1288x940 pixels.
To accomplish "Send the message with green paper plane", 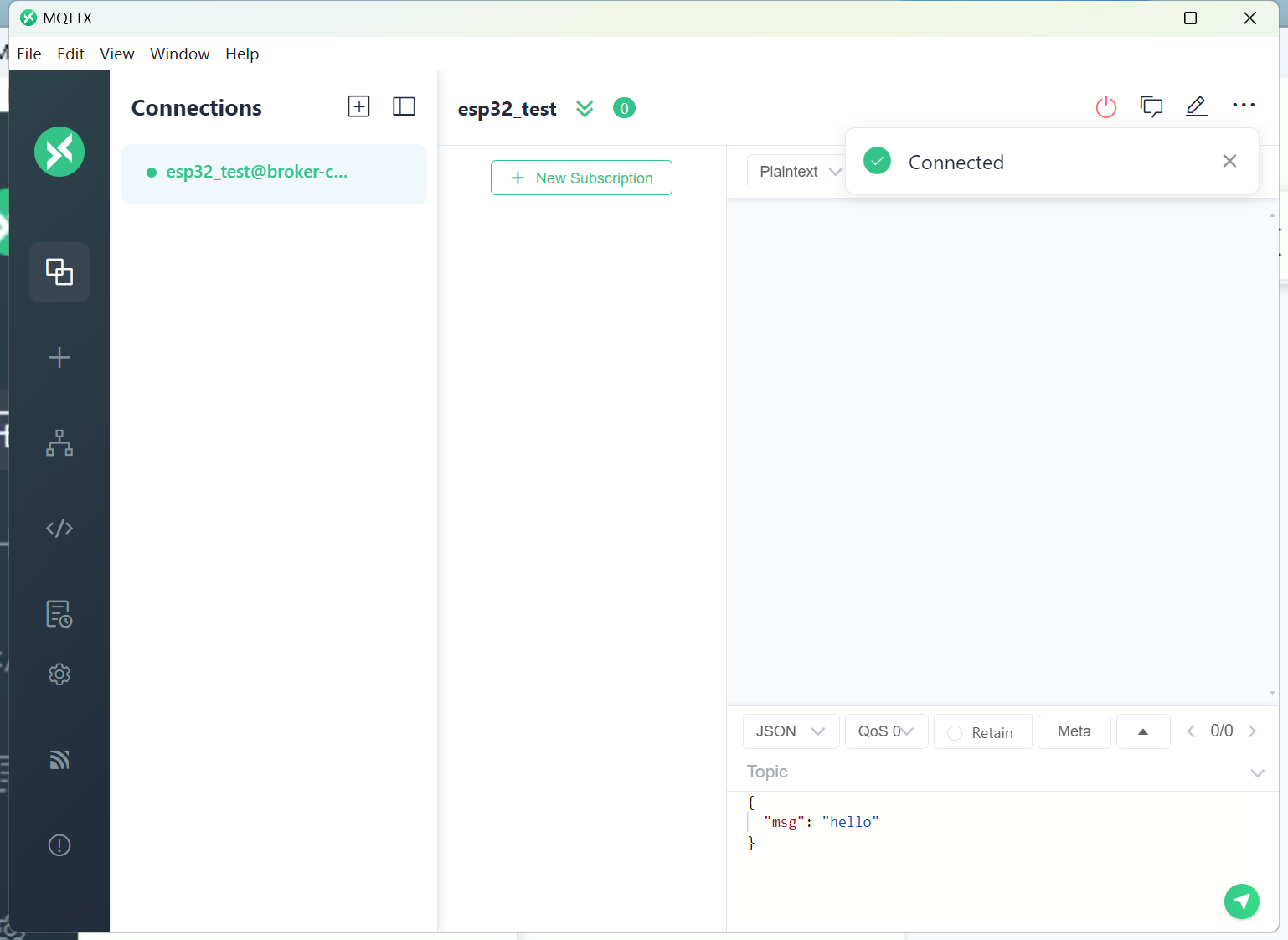I will click(1242, 901).
